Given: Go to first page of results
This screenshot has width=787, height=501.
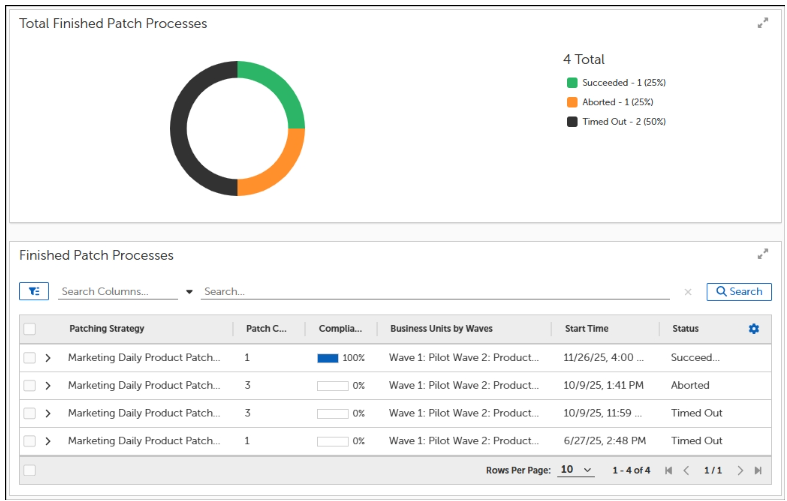Looking at the screenshot, I should [x=668, y=470].
